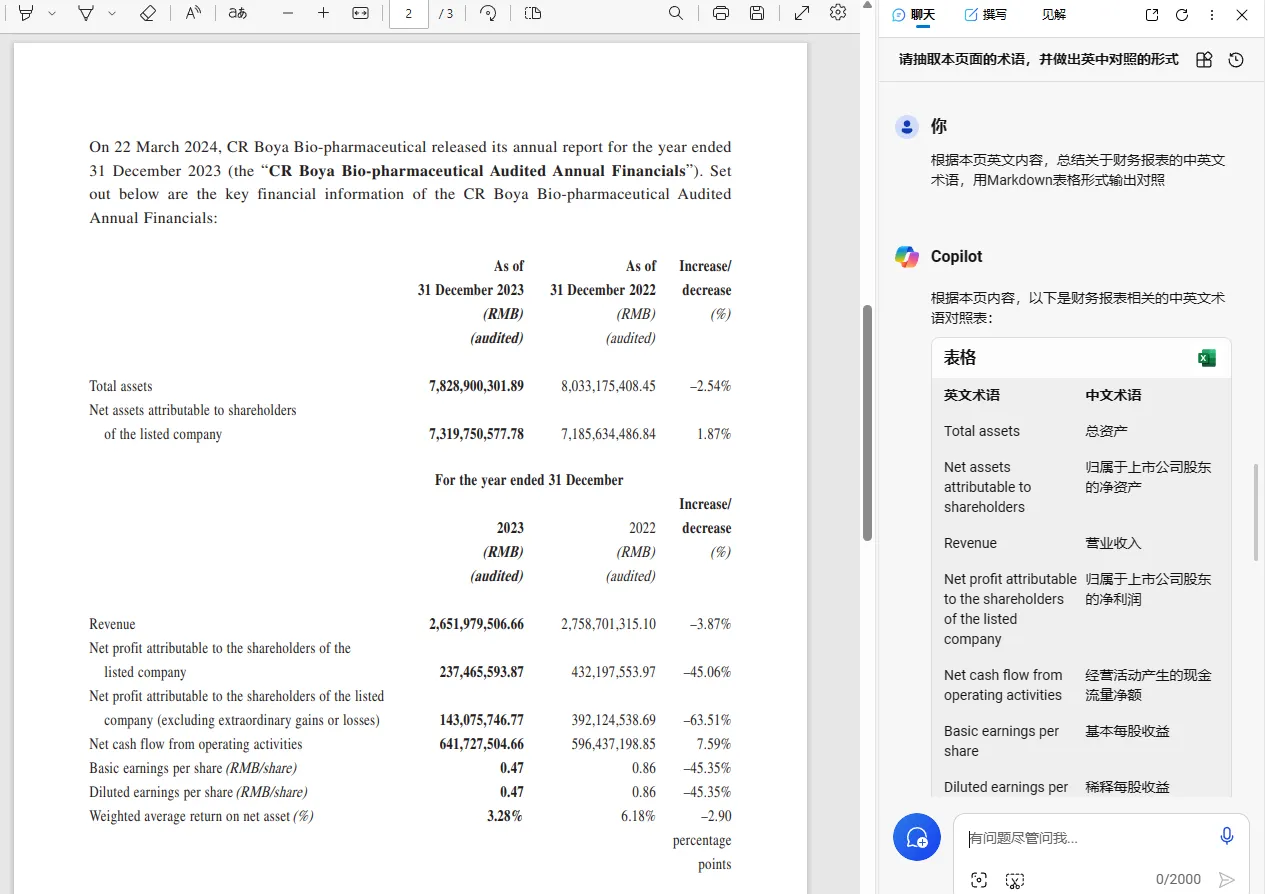
Task: Click the 0/2000 character counter
Action: click(1178, 880)
